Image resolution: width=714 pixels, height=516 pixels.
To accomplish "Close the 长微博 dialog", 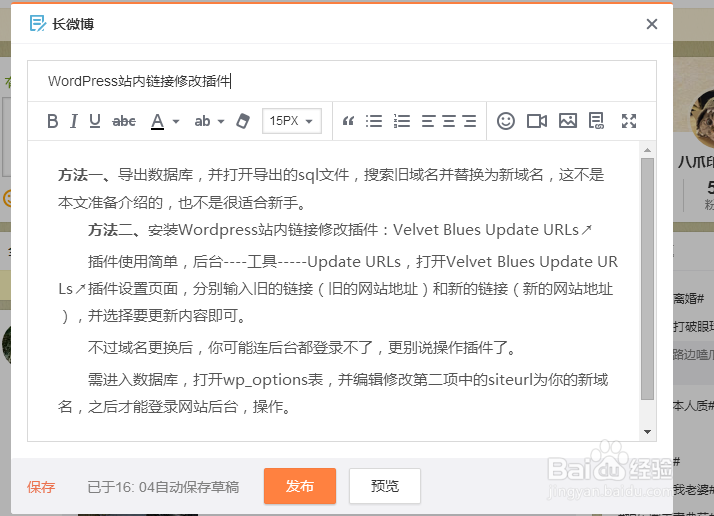I will (652, 24).
